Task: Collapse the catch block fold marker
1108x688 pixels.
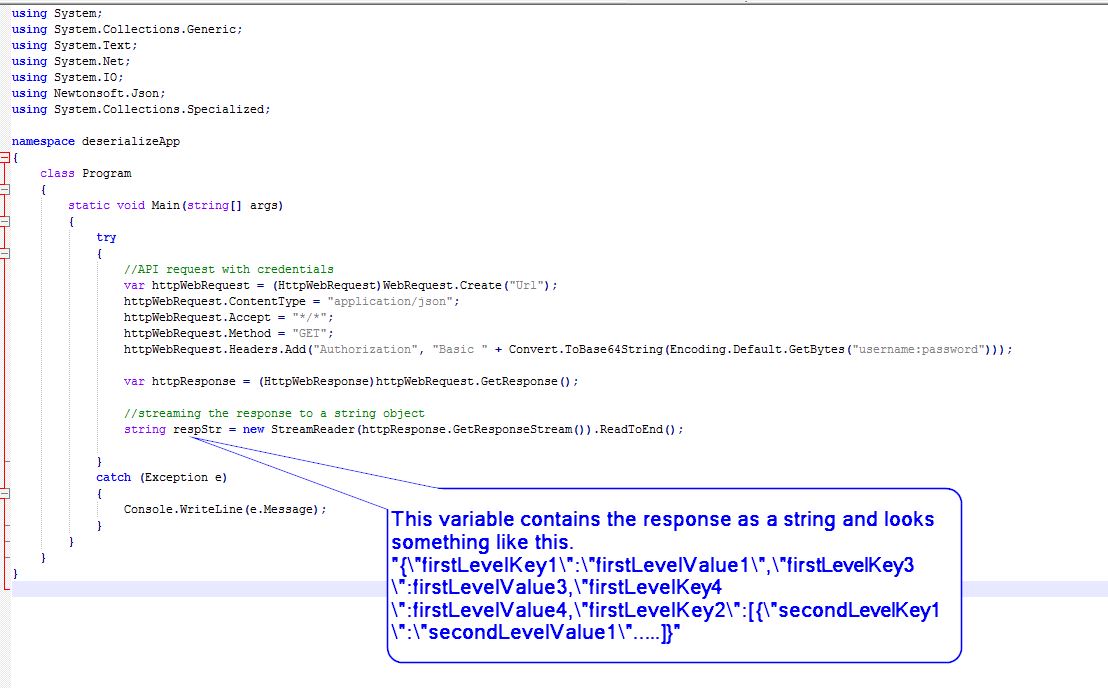Action: coord(5,493)
